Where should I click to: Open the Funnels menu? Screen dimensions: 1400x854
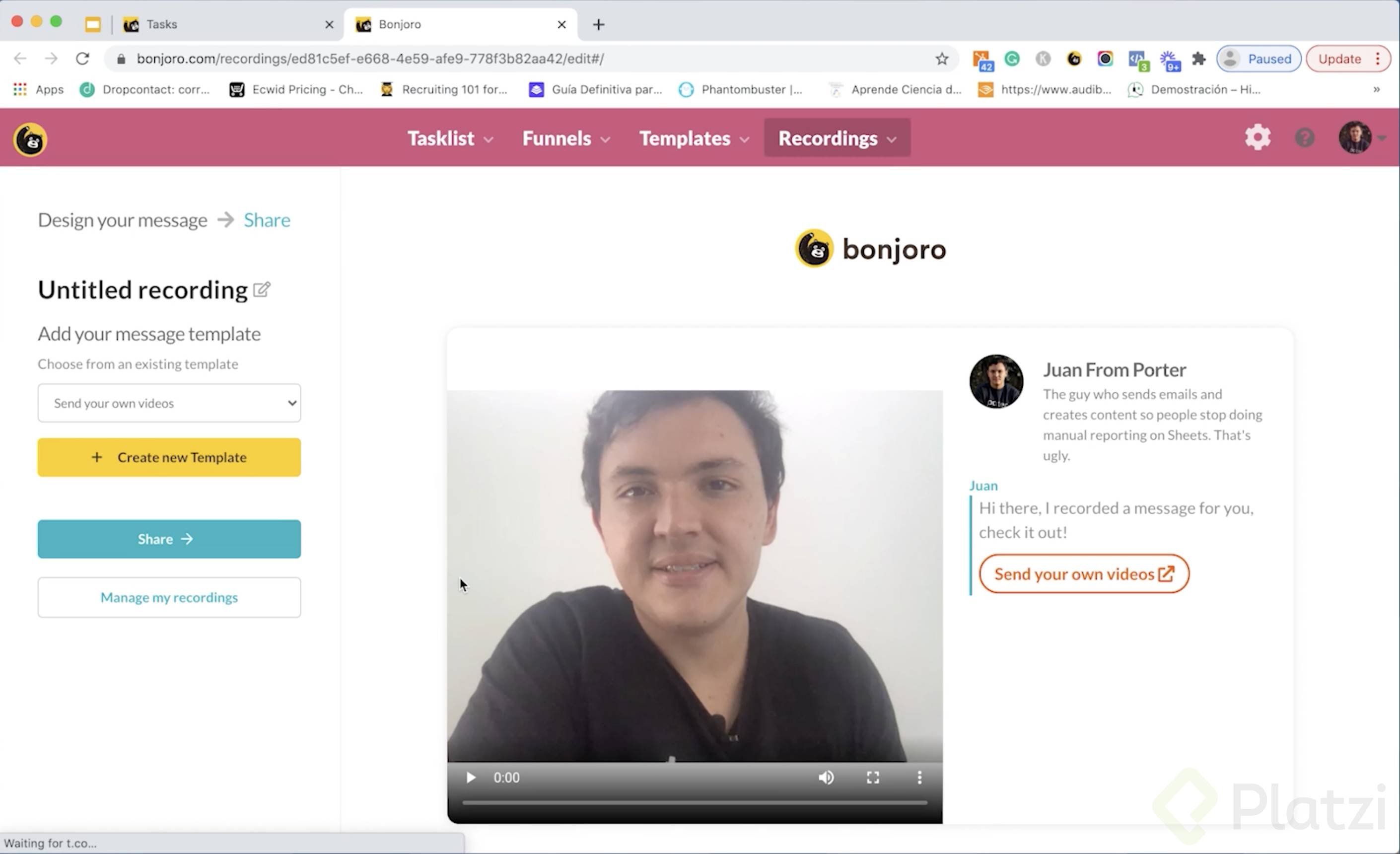[x=566, y=138]
